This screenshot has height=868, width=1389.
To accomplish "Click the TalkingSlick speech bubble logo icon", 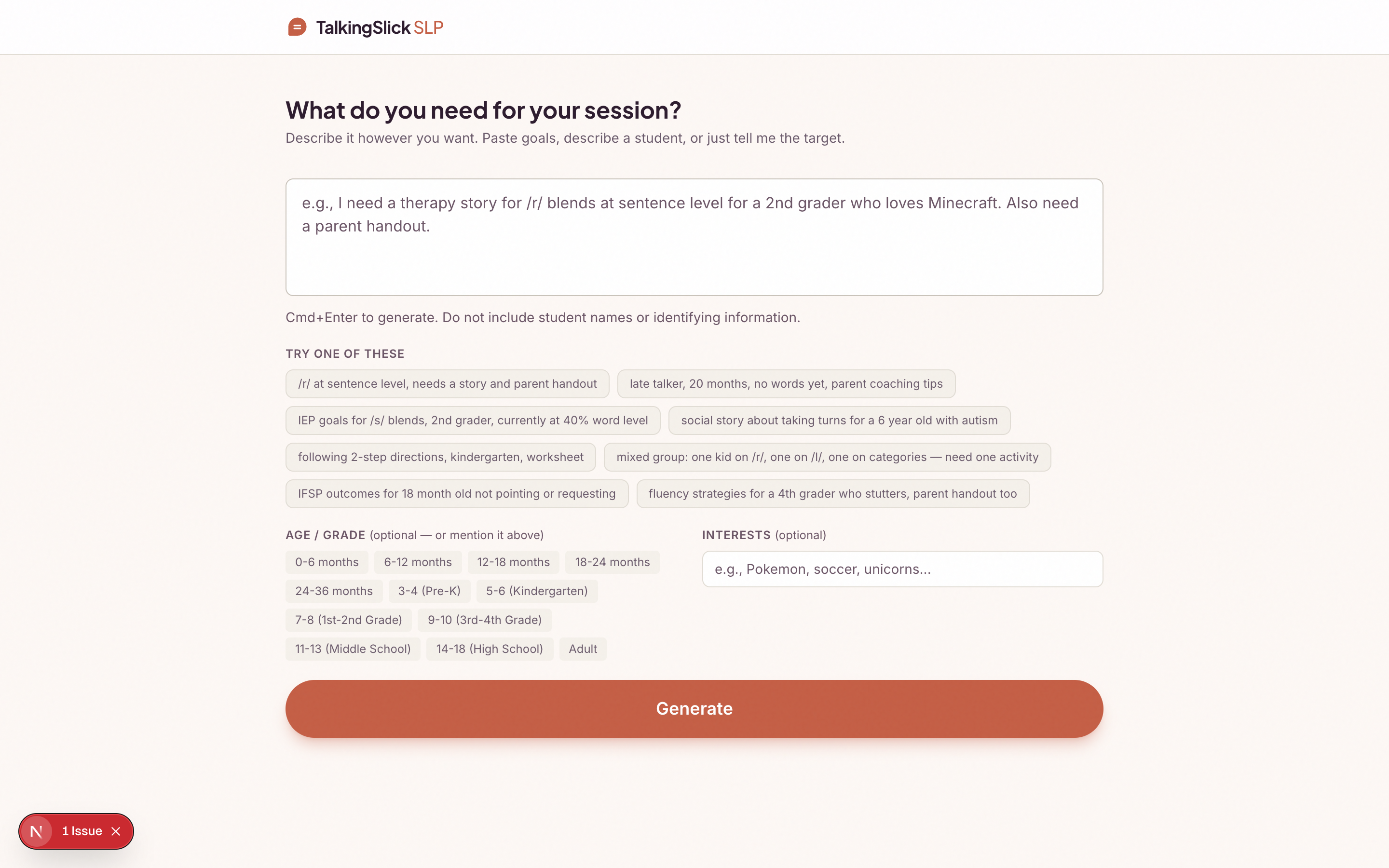I will click(x=297, y=27).
